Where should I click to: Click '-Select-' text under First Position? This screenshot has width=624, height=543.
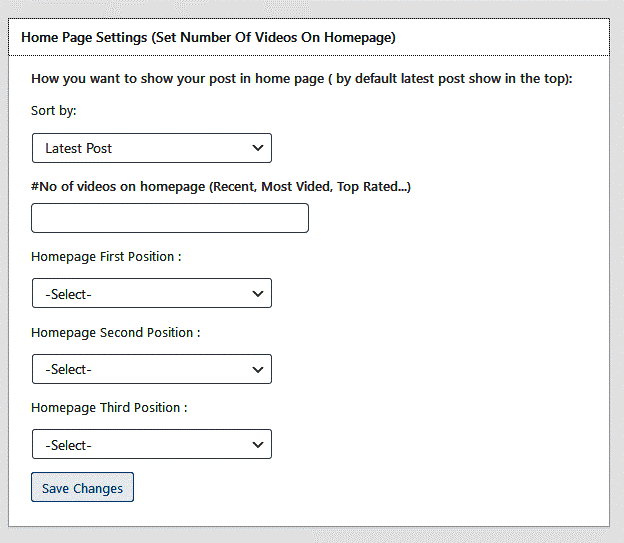pos(68,294)
